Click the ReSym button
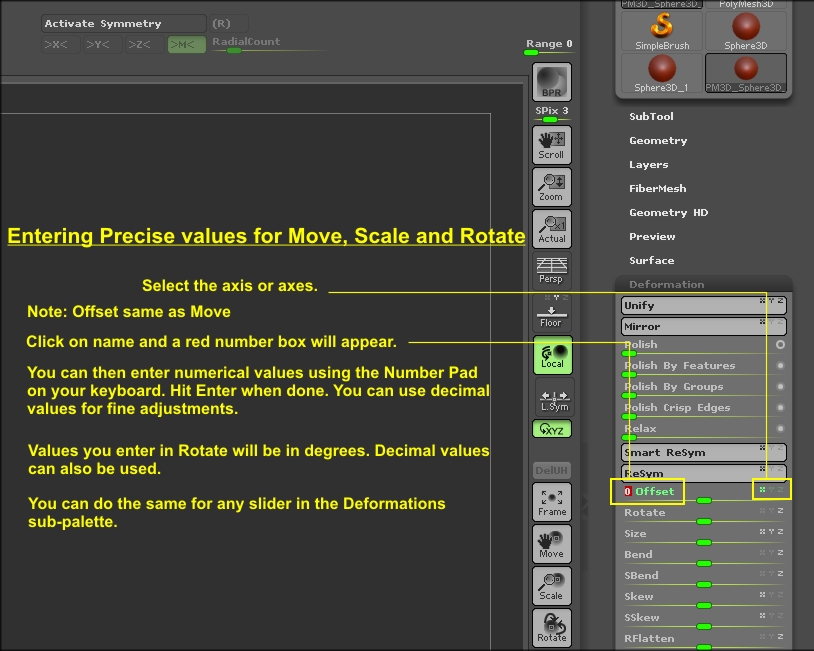This screenshot has width=814, height=651. click(x=703, y=473)
